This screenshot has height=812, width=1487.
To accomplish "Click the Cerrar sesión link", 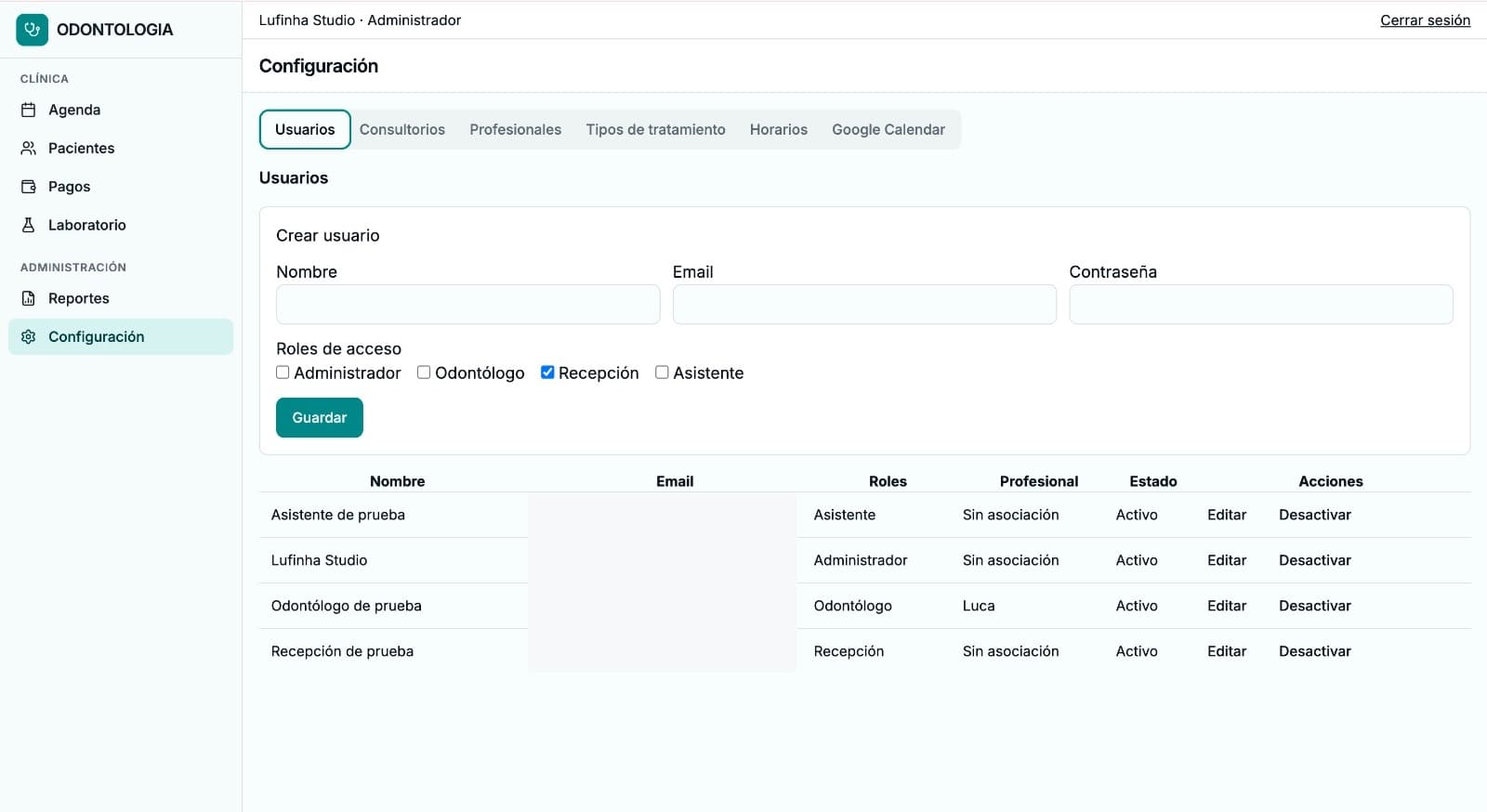I will pos(1425,20).
